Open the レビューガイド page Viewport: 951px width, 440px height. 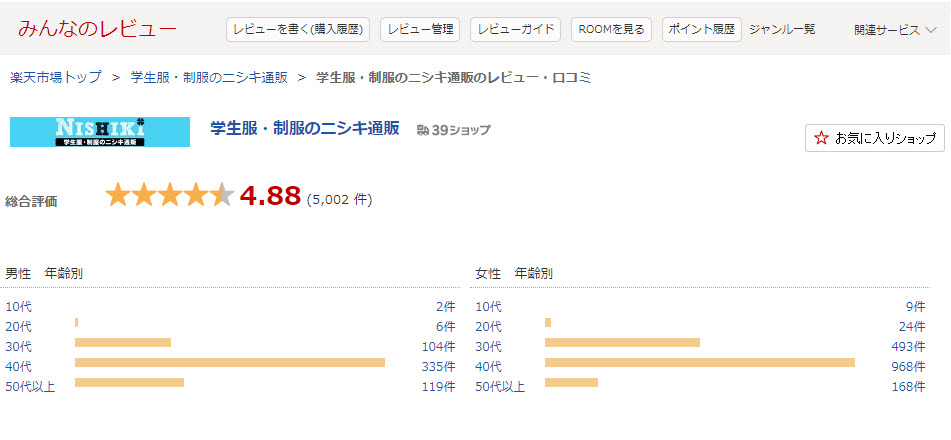click(x=515, y=30)
